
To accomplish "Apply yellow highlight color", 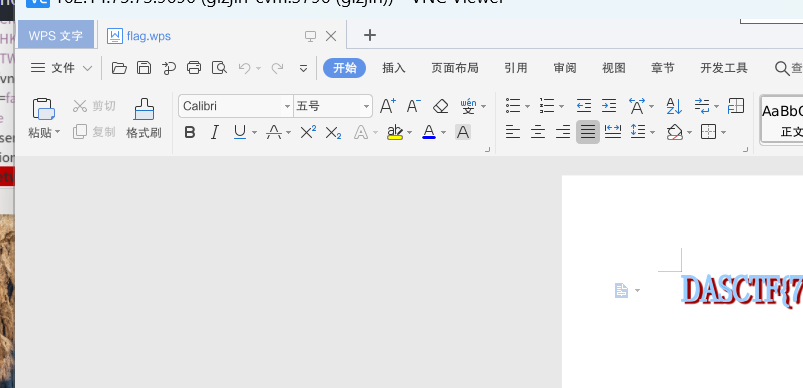I will point(394,133).
